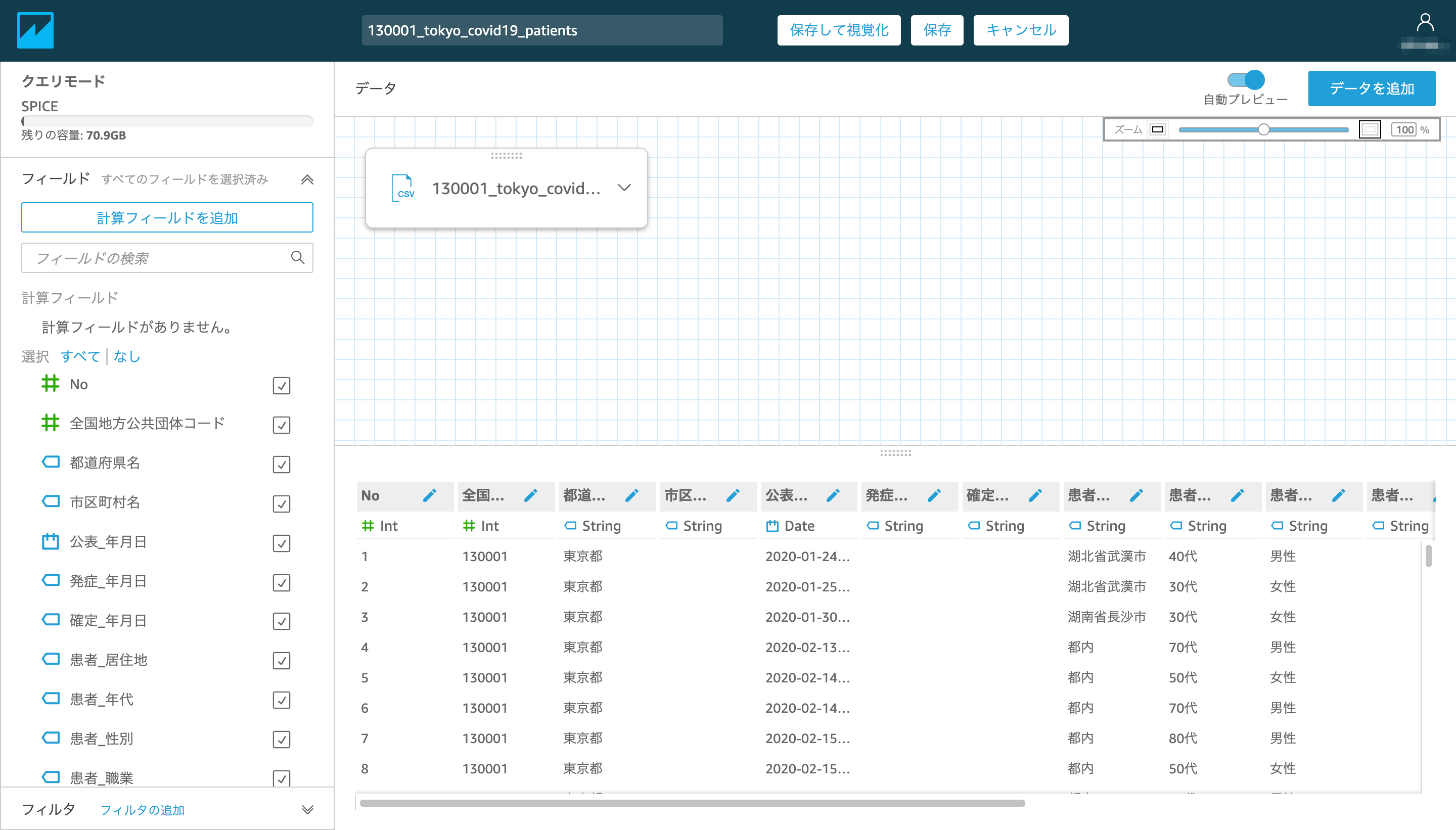1456x830 pixels.
Task: Click pencil icon on 確定 column header
Action: click(1035, 495)
